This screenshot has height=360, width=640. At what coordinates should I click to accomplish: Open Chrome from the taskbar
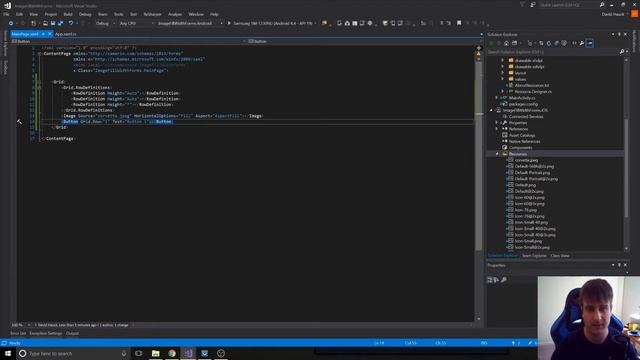pos(172,353)
